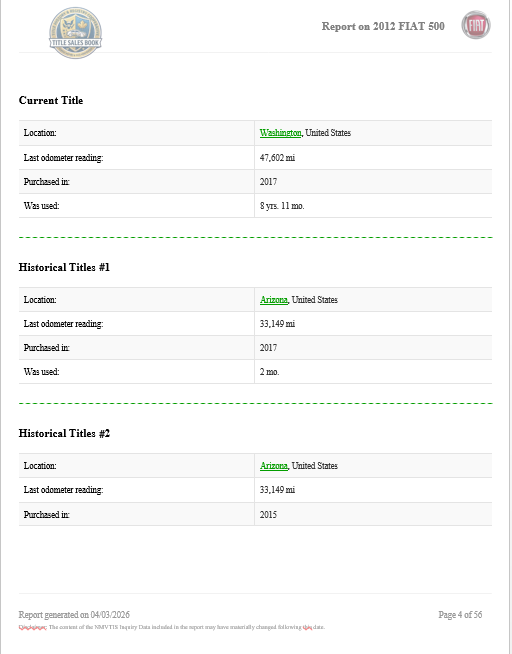
Task: Select the 8 yrs. 11 mo. usage value
Action: coord(282,206)
